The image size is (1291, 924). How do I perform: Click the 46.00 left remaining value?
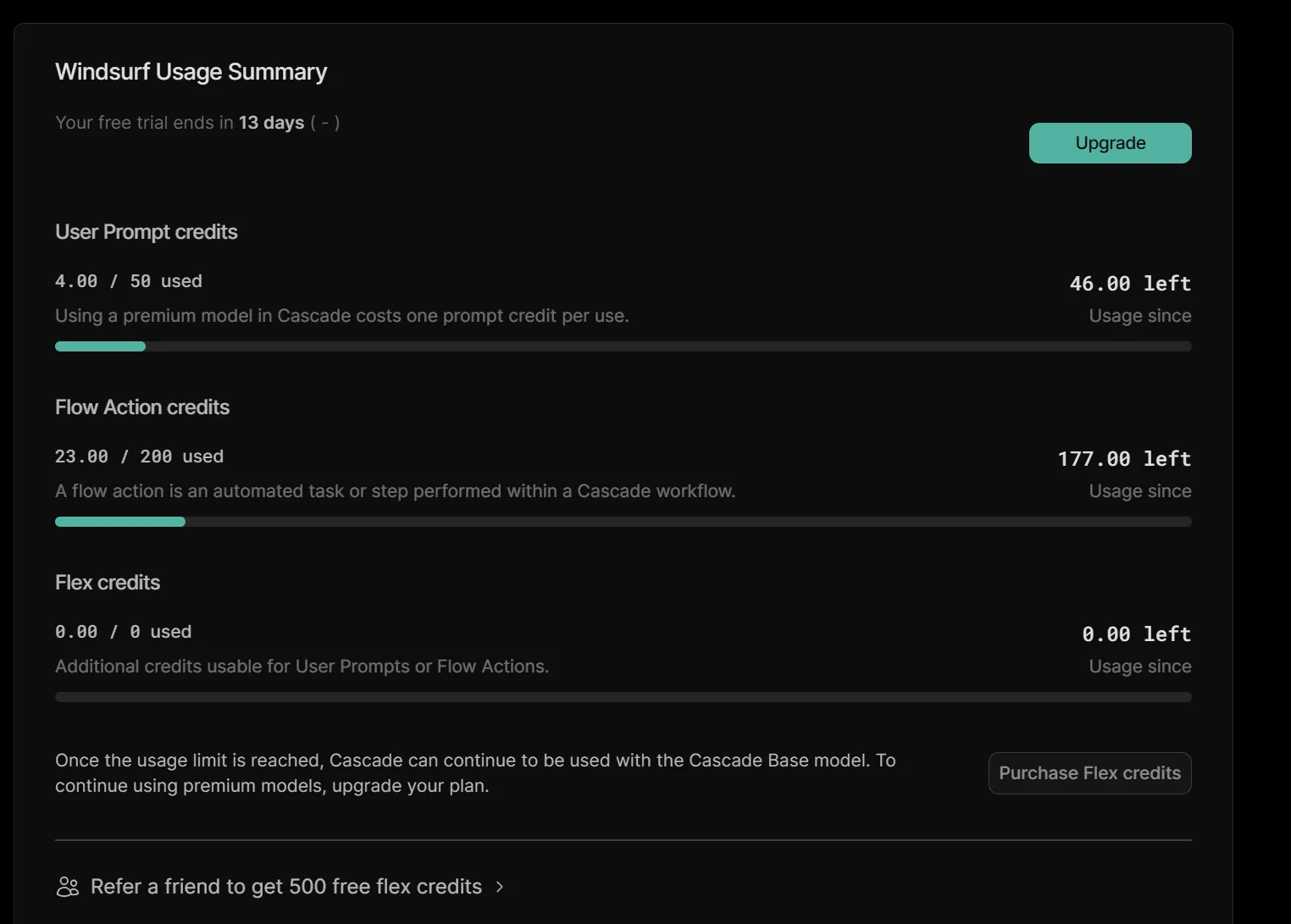pos(1130,284)
